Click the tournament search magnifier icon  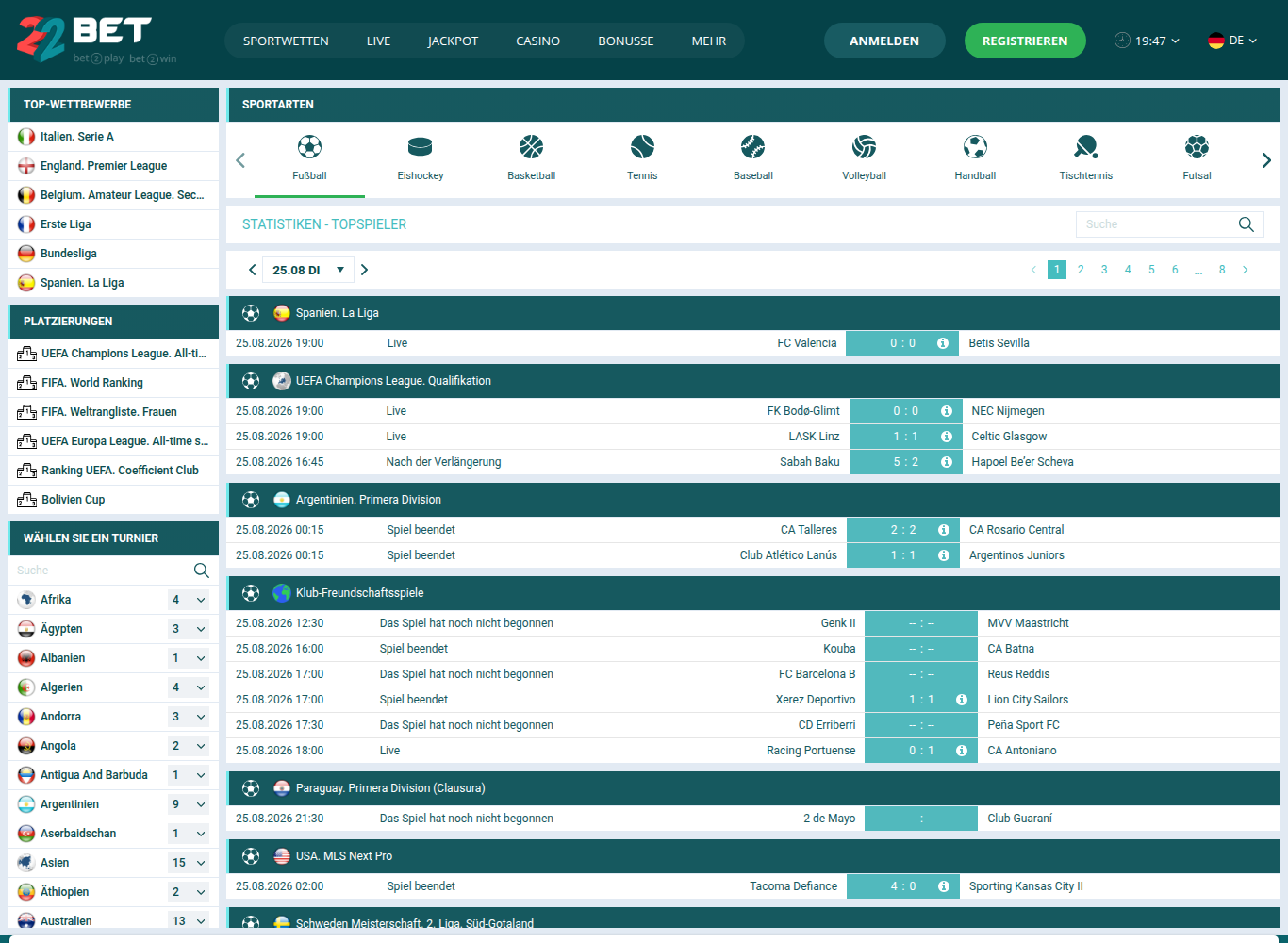point(201,571)
